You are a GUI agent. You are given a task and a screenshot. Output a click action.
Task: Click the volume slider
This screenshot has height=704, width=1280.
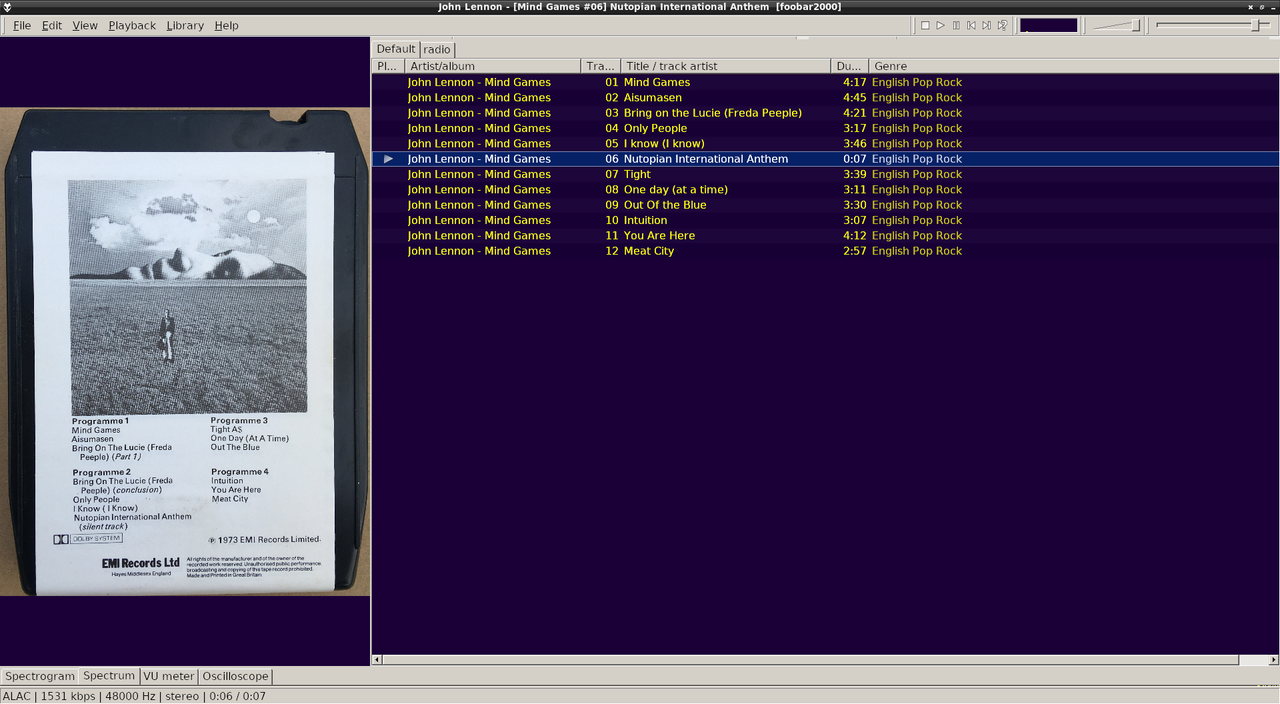pos(1116,25)
